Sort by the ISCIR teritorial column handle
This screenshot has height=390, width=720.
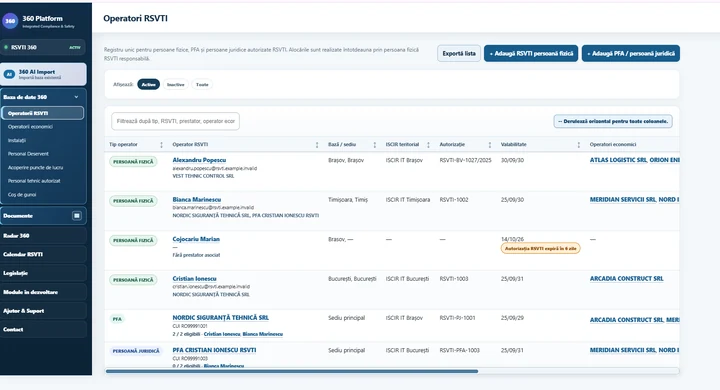pyautogui.click(x=428, y=145)
